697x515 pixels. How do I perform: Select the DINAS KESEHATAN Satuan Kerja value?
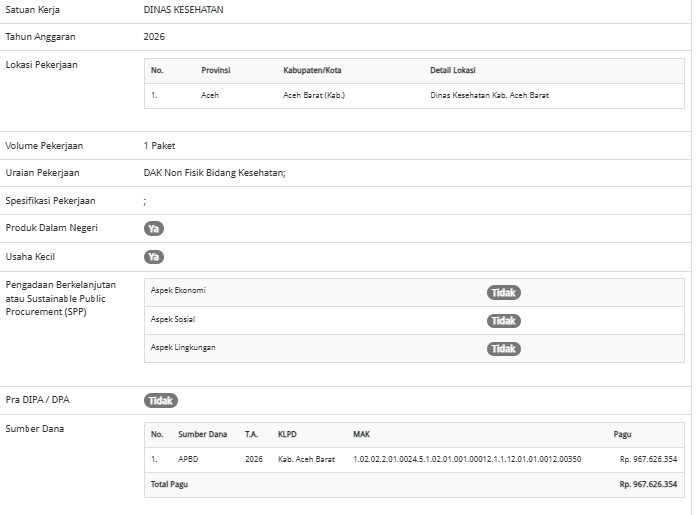[184, 9]
